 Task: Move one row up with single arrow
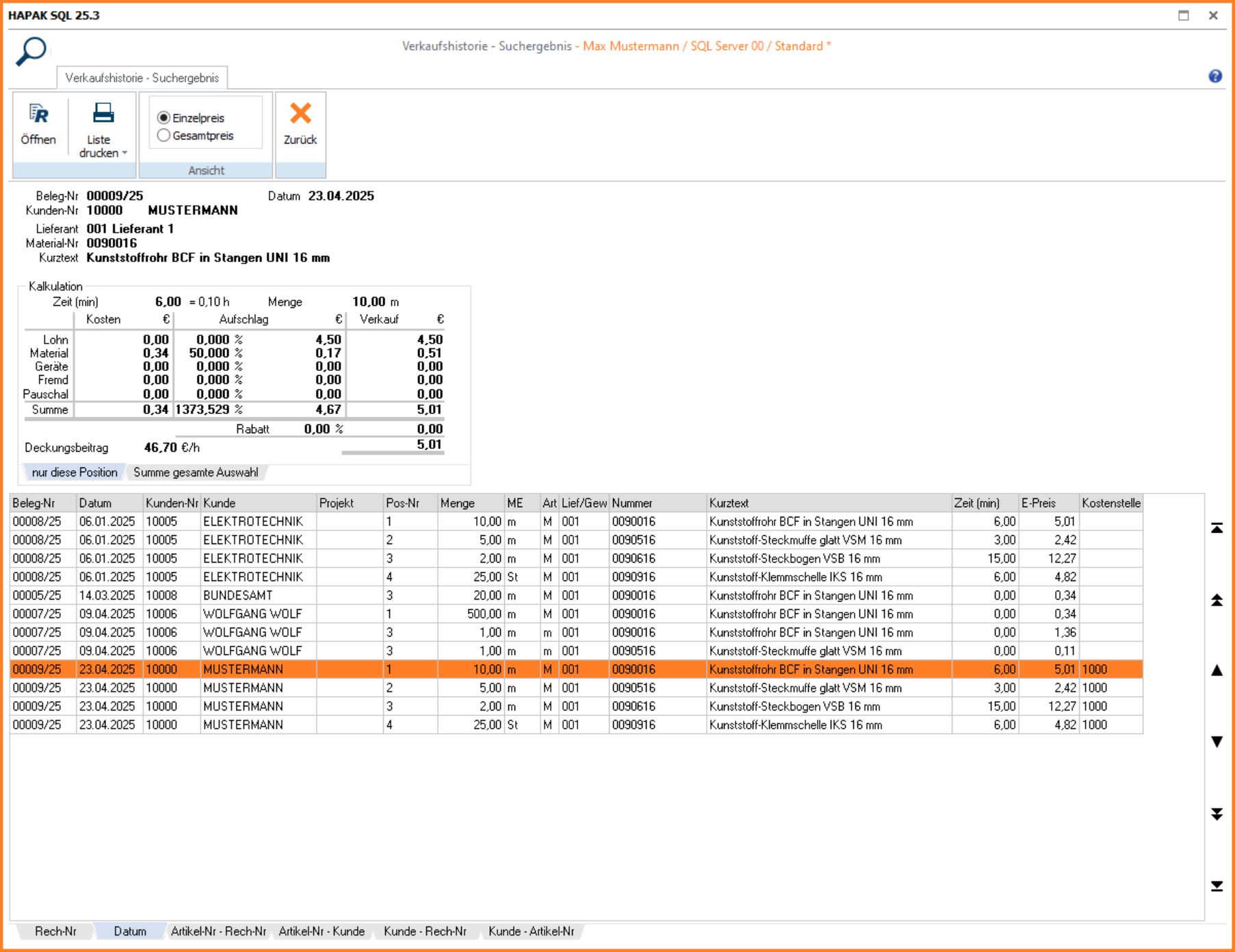(x=1217, y=671)
